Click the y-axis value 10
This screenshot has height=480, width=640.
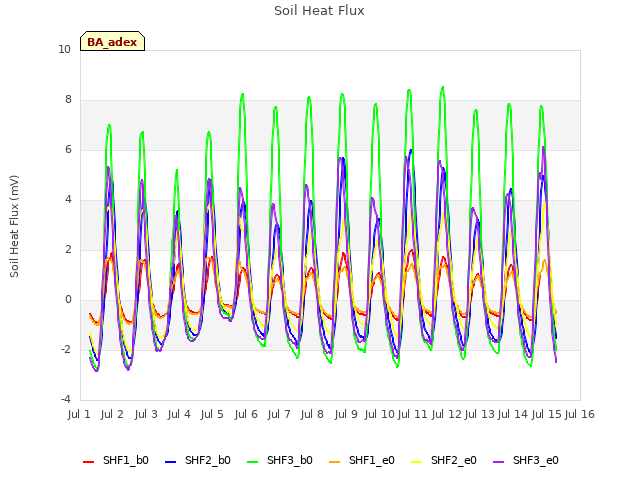(64, 49)
